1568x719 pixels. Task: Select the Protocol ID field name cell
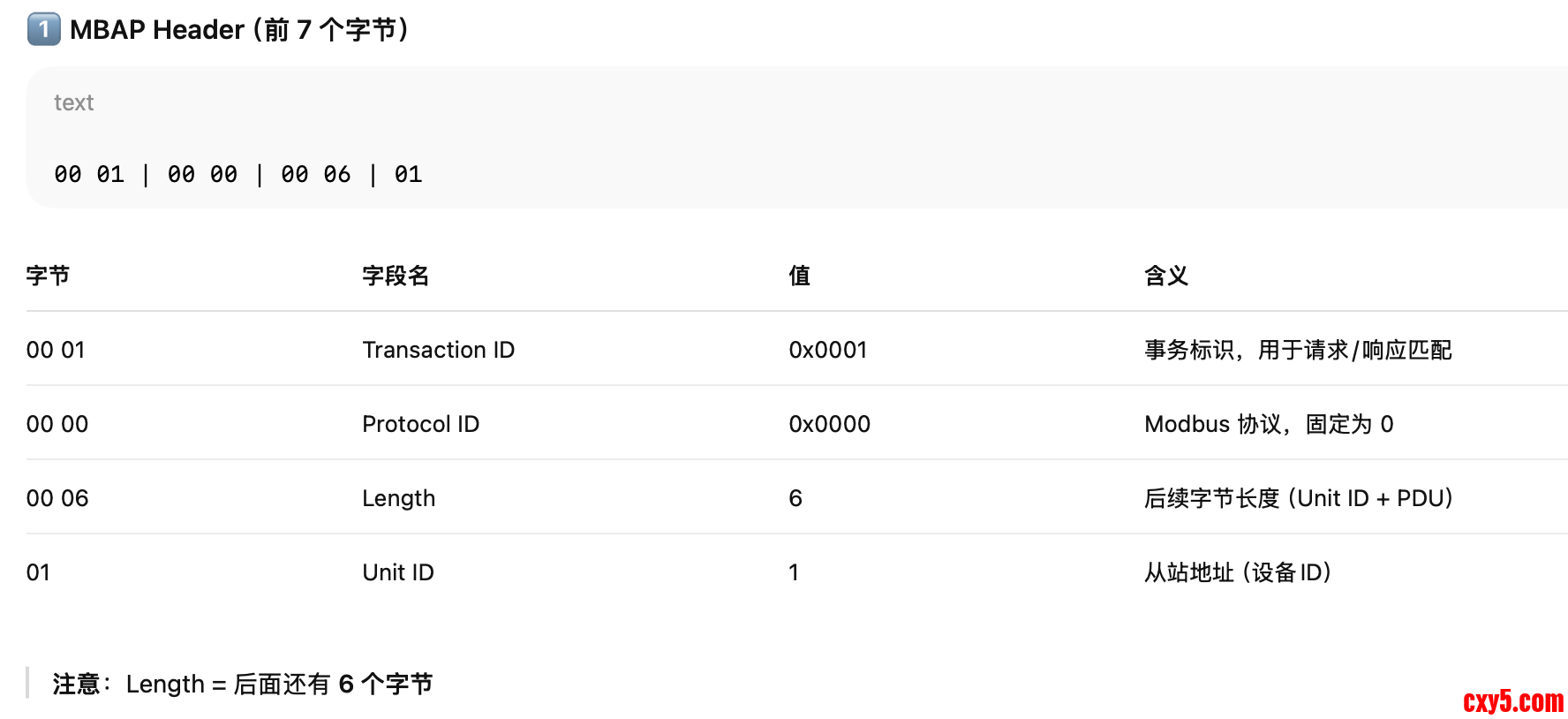coord(420,424)
